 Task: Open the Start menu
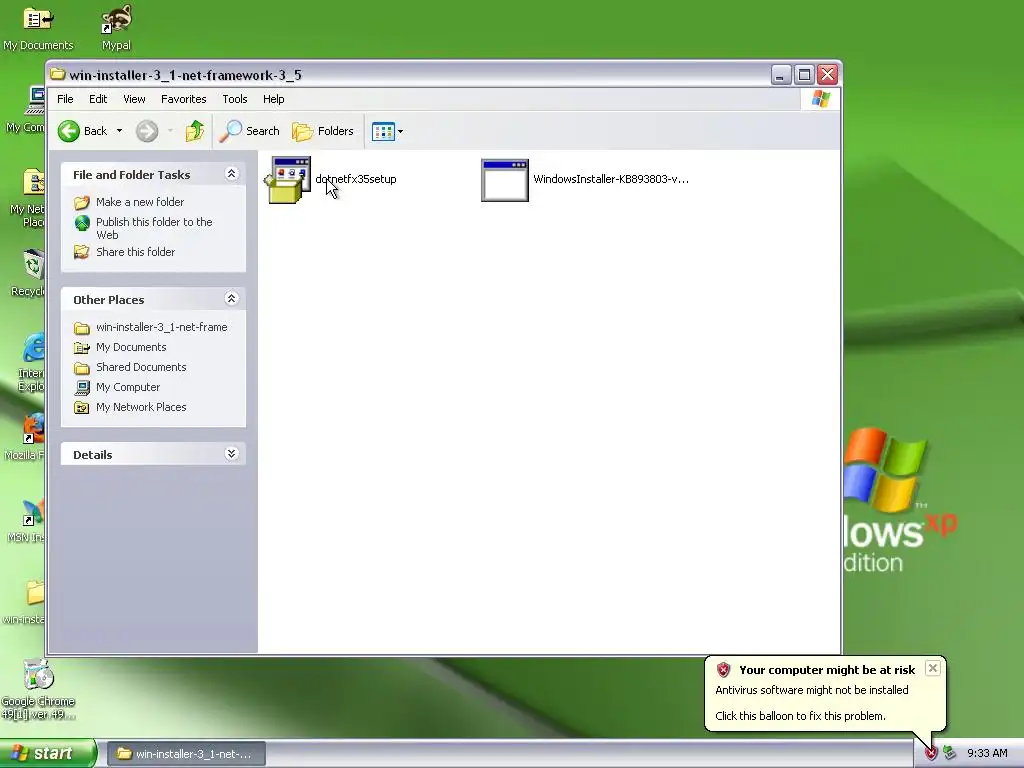tap(48, 754)
